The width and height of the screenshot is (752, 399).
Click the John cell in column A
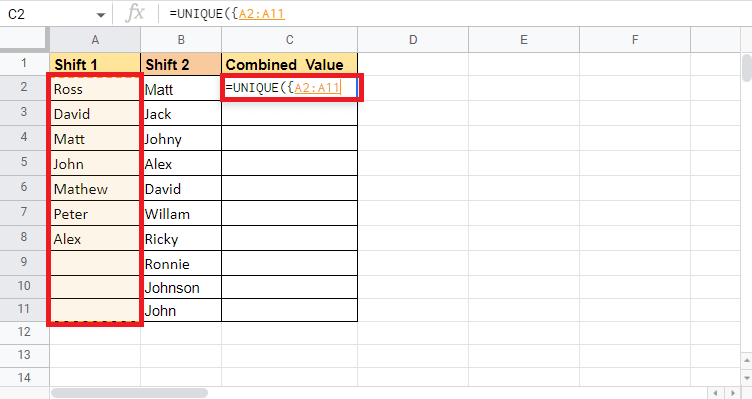(95, 164)
